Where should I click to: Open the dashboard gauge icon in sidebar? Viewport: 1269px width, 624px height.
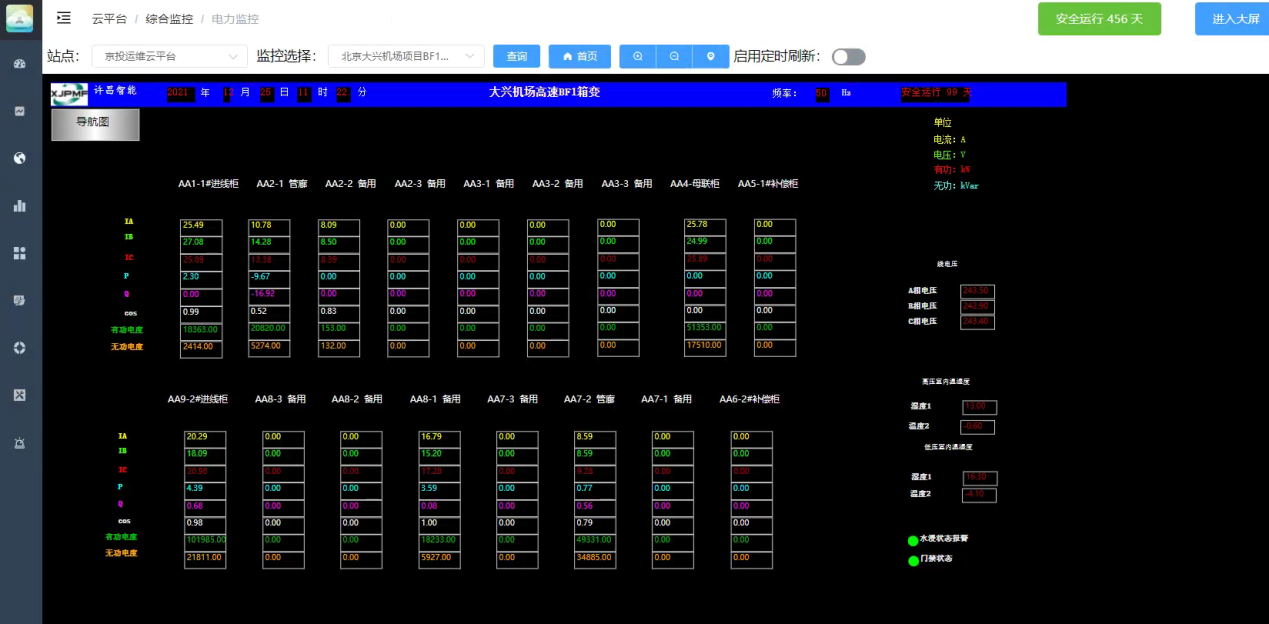click(19, 64)
